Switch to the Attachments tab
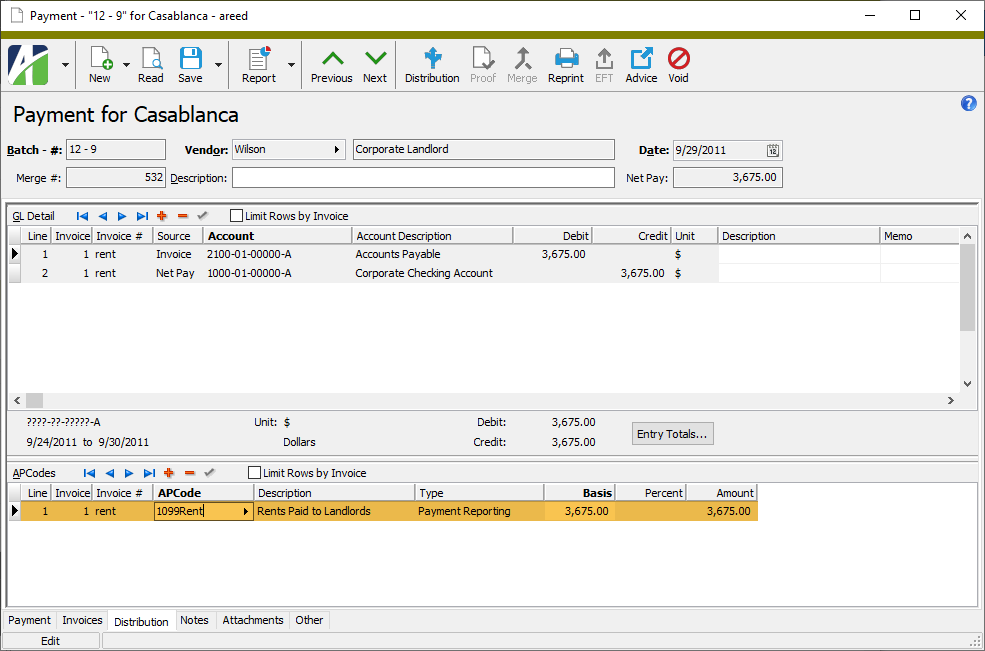 [x=253, y=620]
